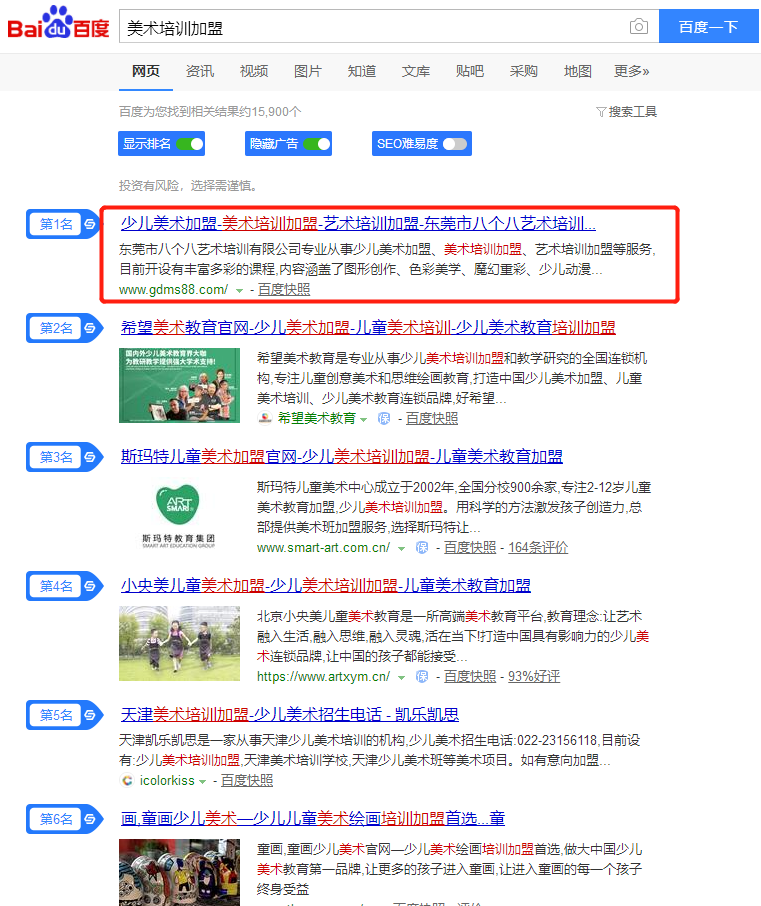Click 百度一下 search button
This screenshot has width=761, height=906.
(x=708, y=26)
